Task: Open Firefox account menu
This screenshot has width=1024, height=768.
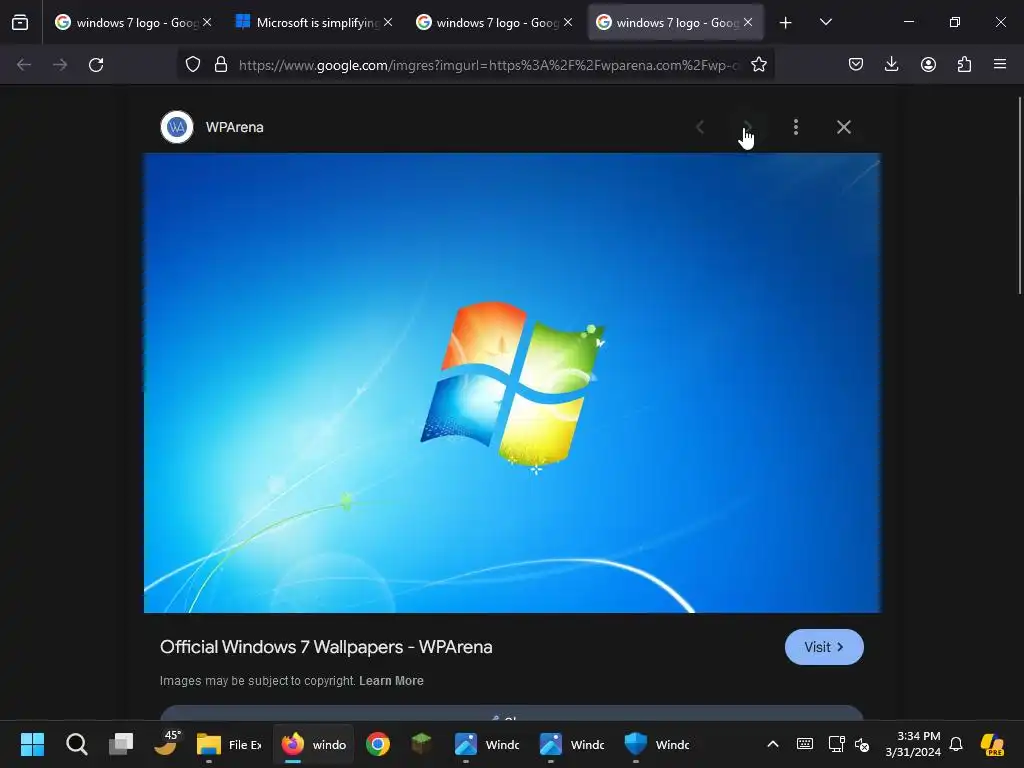Action: point(928,65)
